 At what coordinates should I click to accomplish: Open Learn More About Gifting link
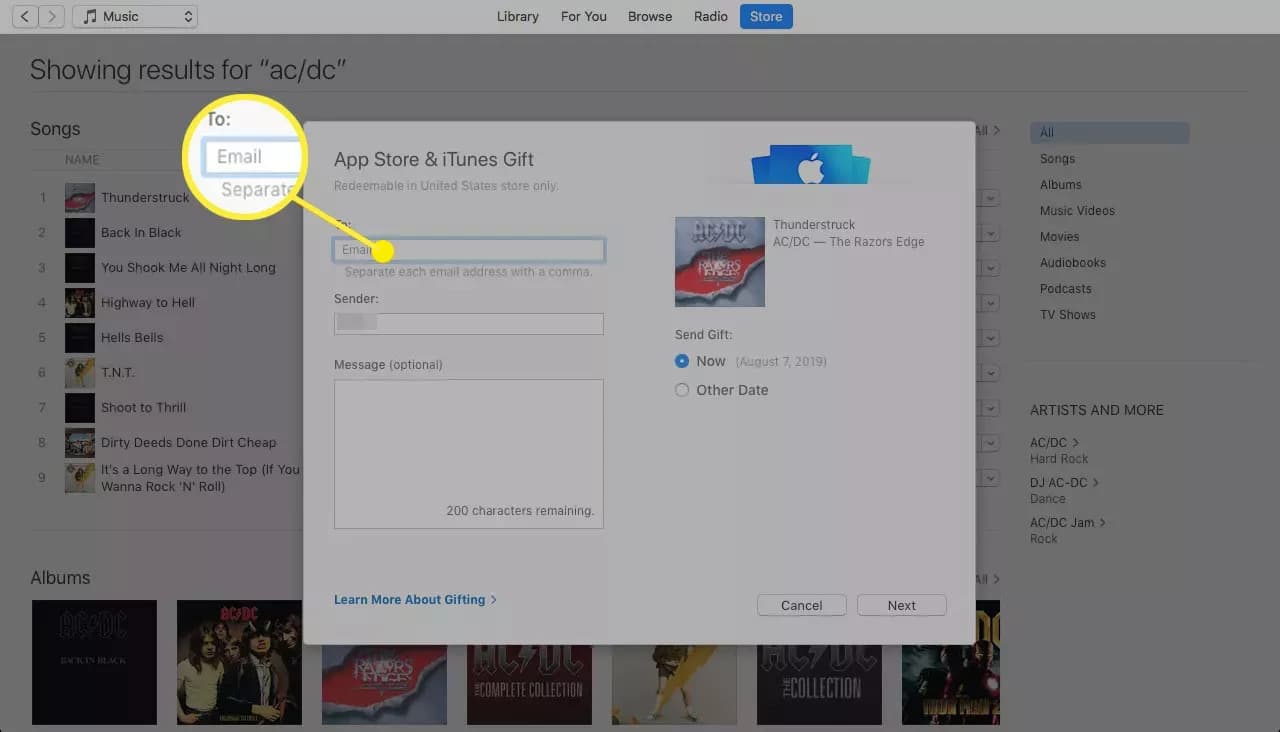[415, 599]
